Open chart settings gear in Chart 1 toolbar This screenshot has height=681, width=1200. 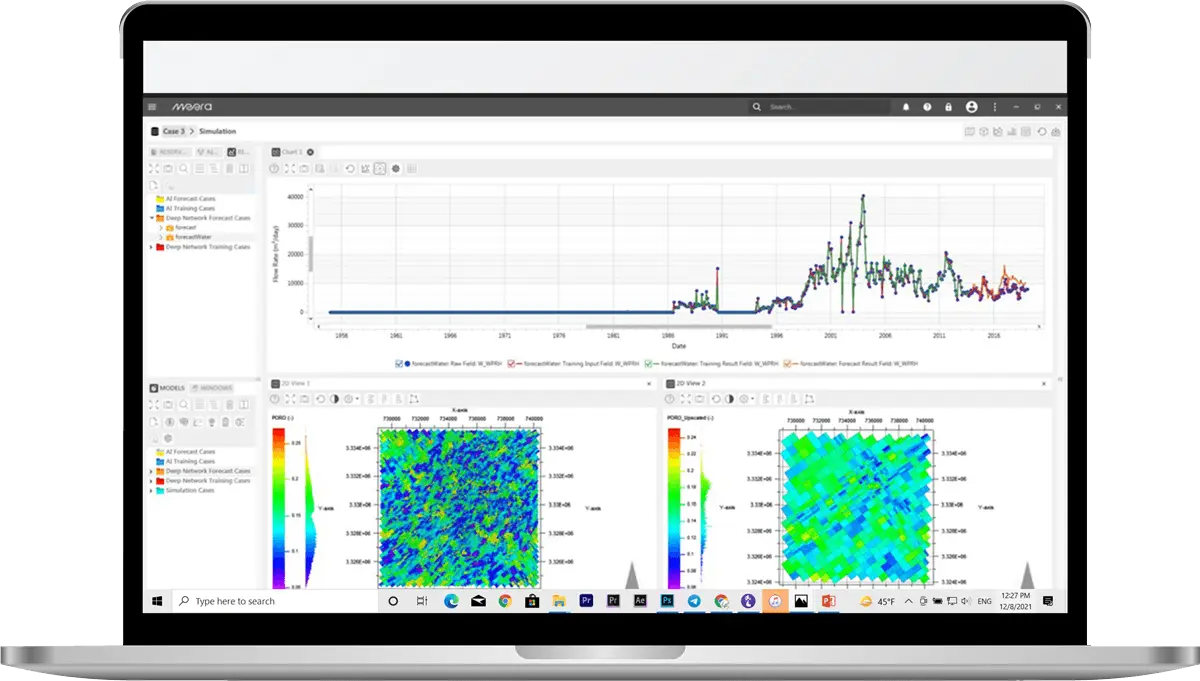(x=396, y=169)
